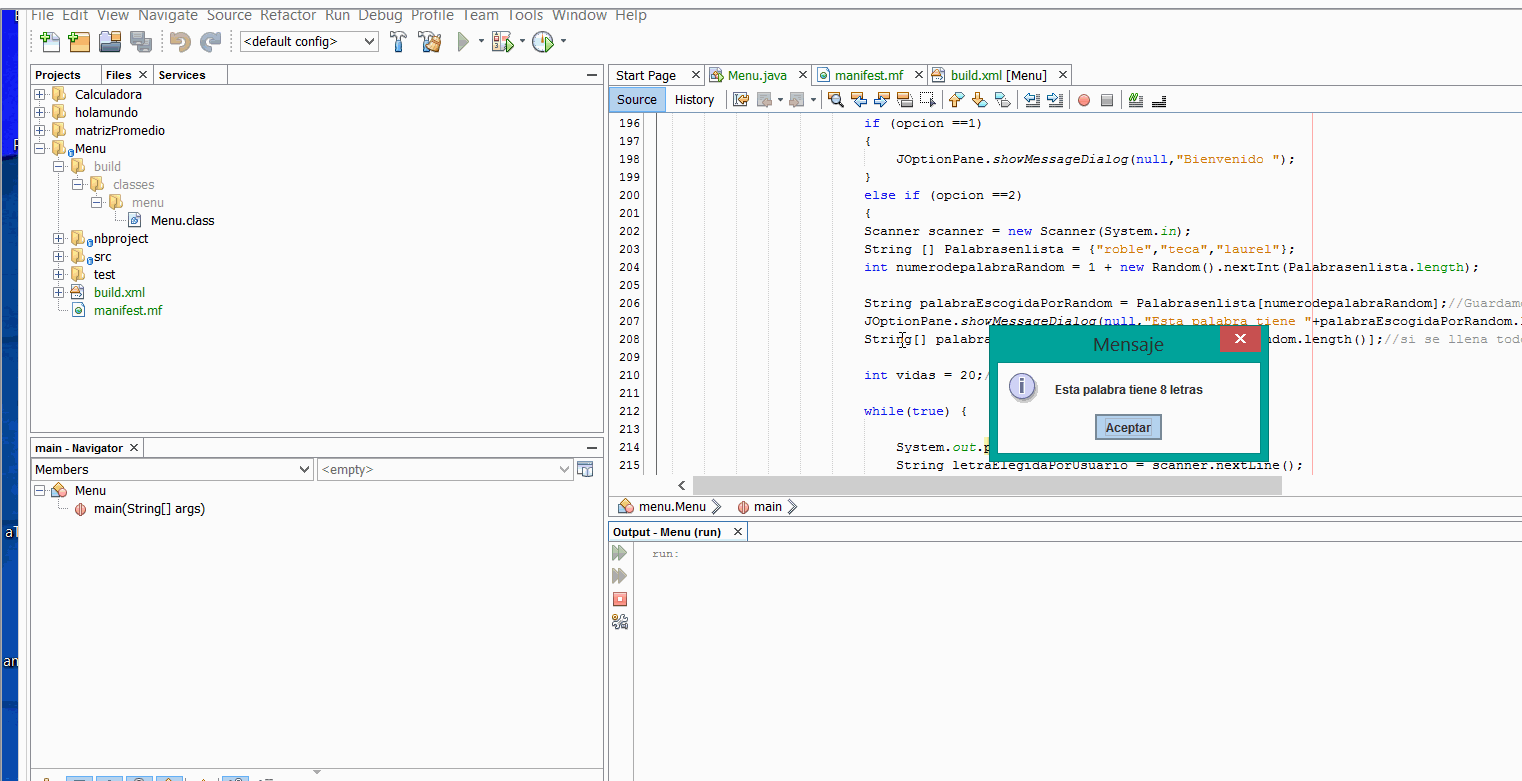Switch to the build.xml [Menu] tab
Image resolution: width=1522 pixels, height=781 pixels.
[998, 75]
